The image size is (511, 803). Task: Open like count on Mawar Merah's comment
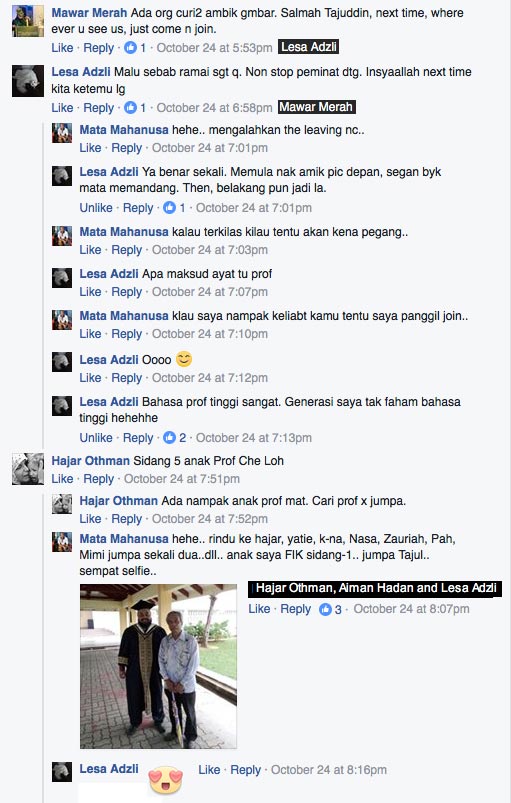[x=136, y=48]
